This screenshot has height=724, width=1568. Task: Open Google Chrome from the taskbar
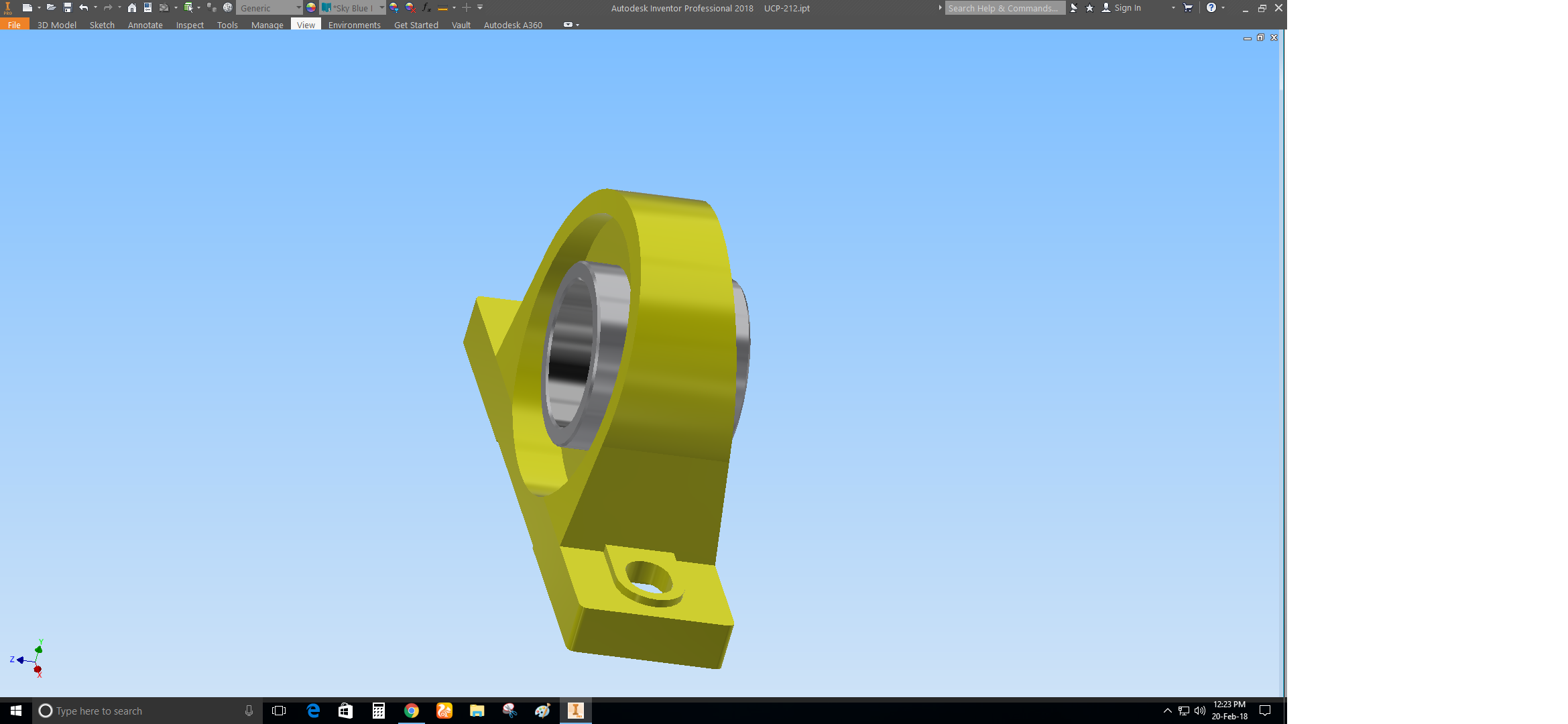click(x=412, y=711)
